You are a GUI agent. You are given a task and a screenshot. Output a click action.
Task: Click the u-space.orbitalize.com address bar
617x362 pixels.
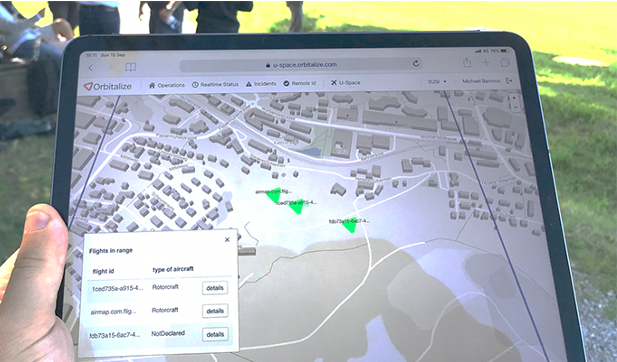301,65
